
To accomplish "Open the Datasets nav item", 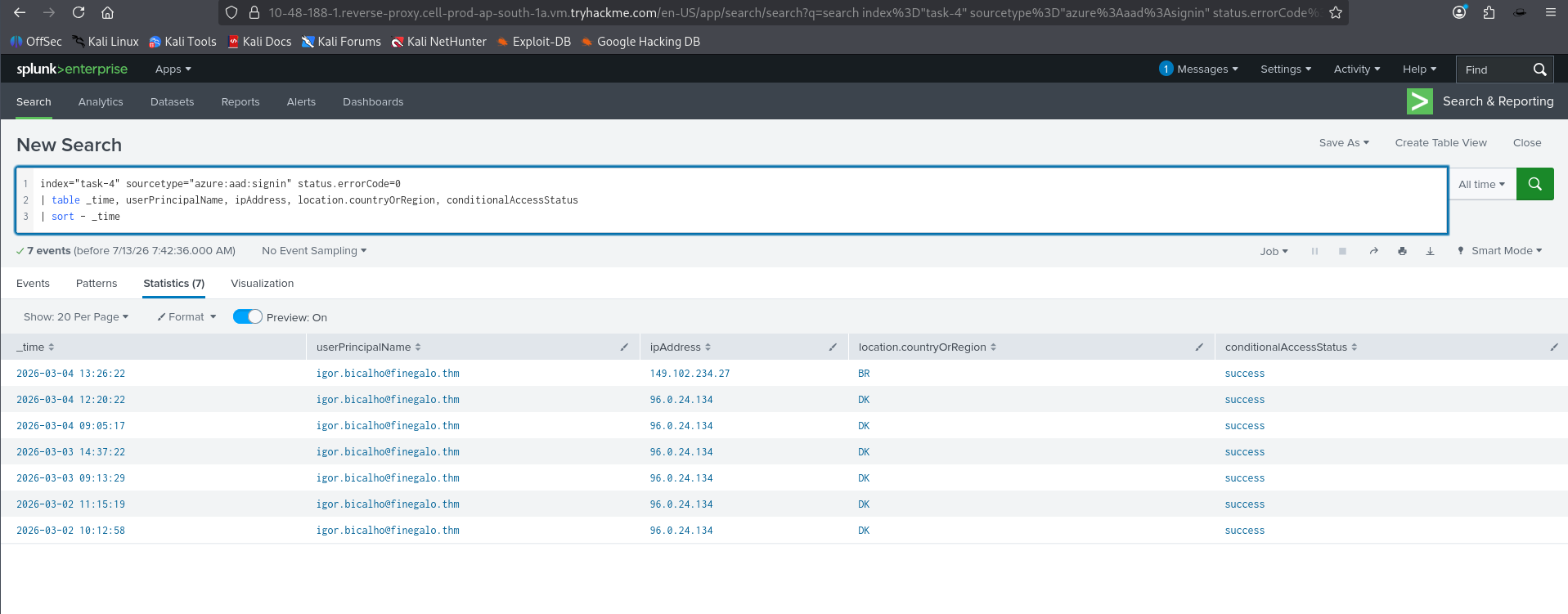I will click(x=172, y=101).
